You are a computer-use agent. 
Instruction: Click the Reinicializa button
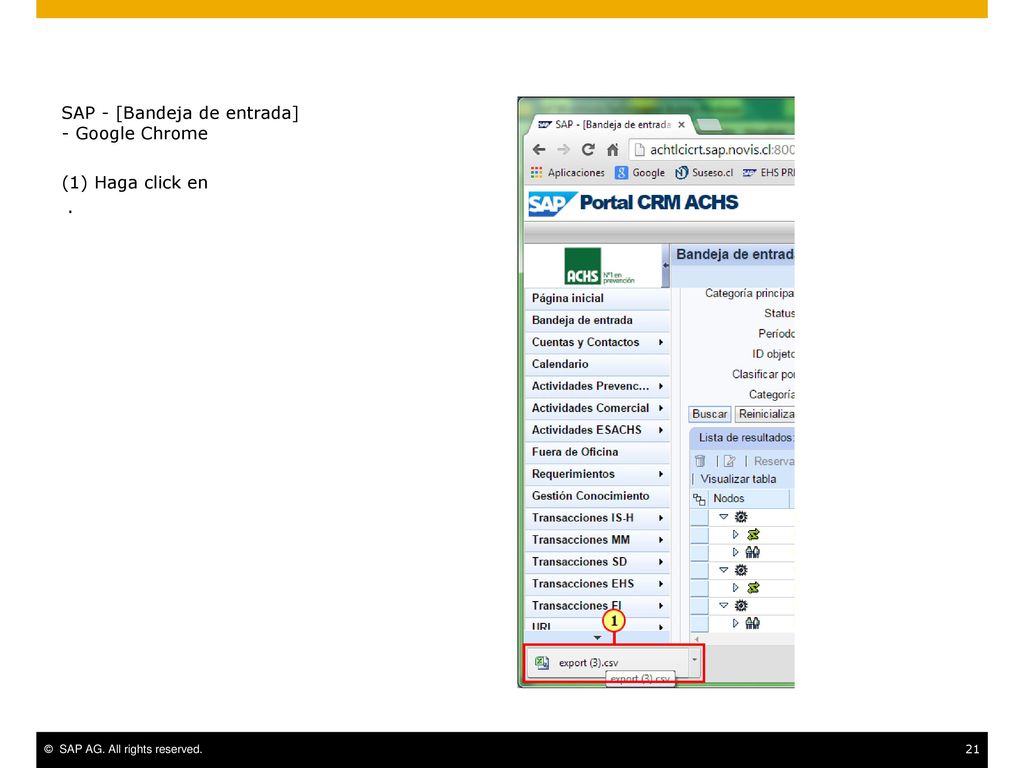click(x=765, y=414)
